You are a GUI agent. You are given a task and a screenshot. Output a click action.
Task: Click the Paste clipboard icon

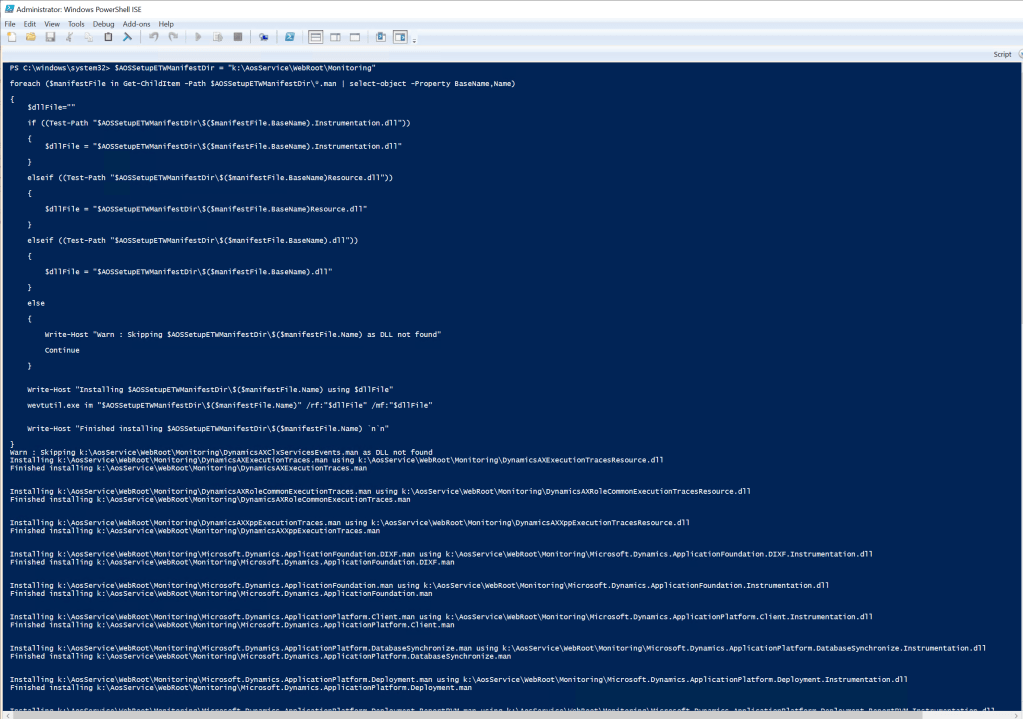point(108,37)
